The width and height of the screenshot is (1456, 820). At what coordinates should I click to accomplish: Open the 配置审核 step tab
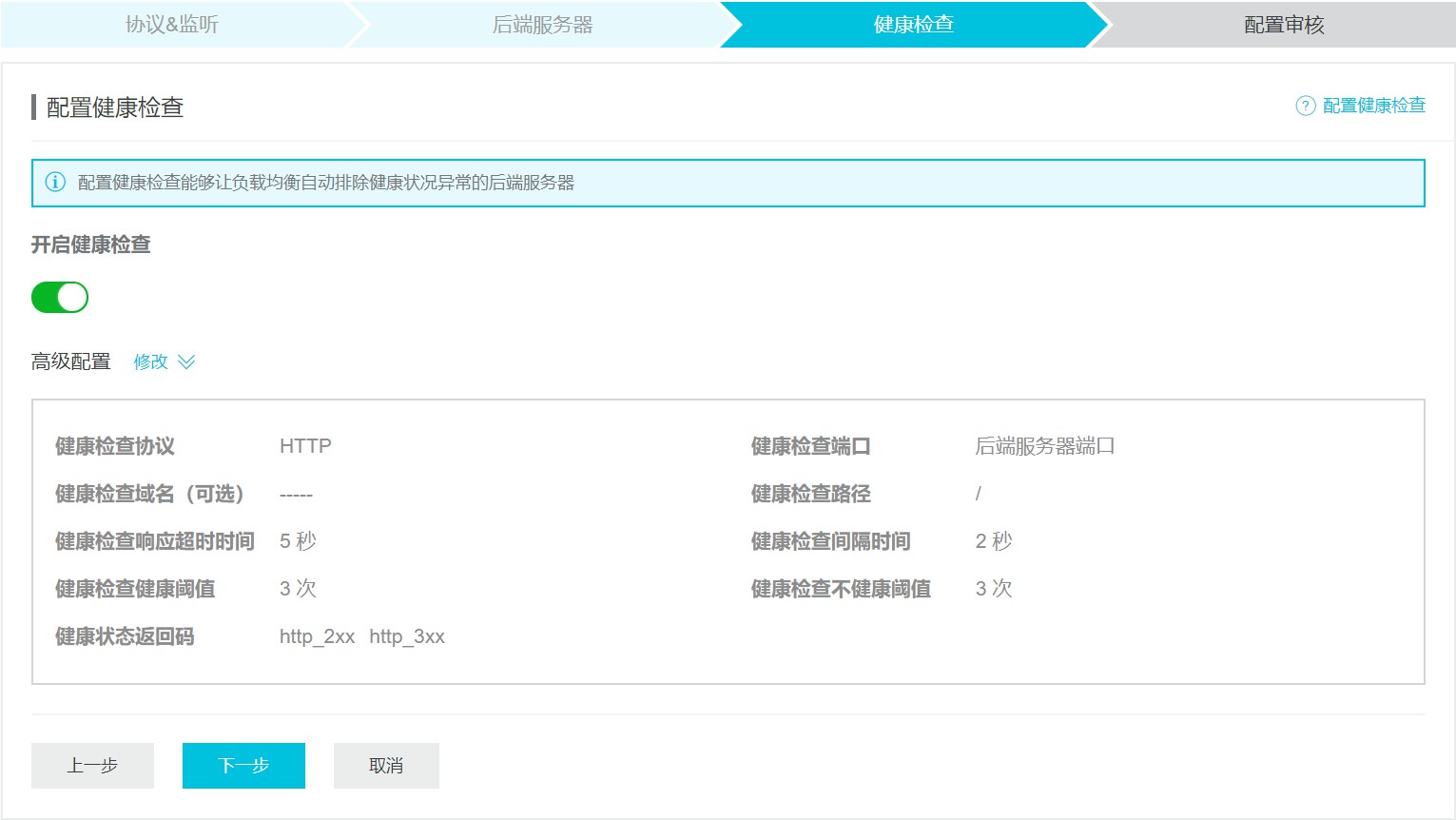(1284, 25)
